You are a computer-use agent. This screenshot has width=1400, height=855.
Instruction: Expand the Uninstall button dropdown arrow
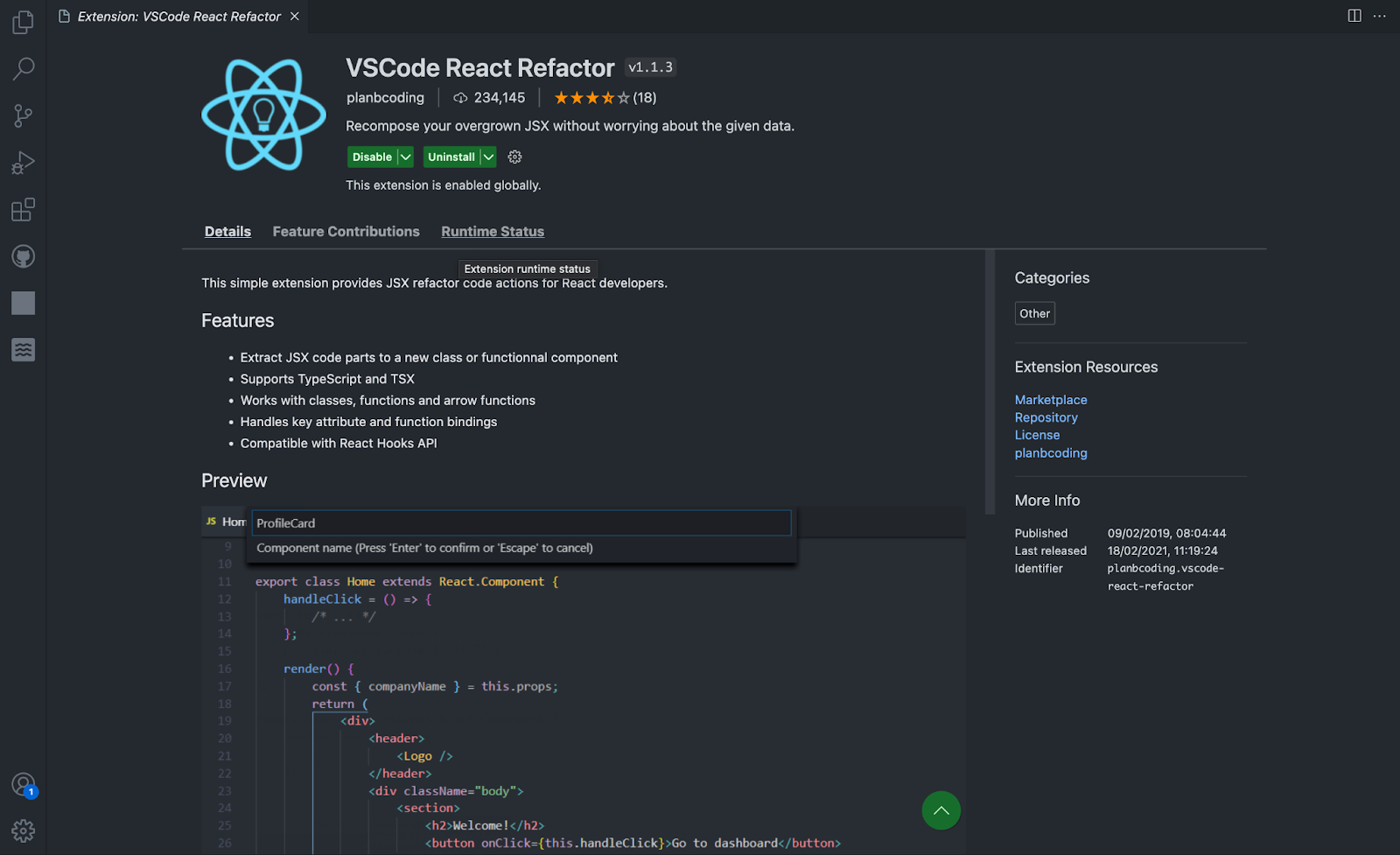pos(488,158)
